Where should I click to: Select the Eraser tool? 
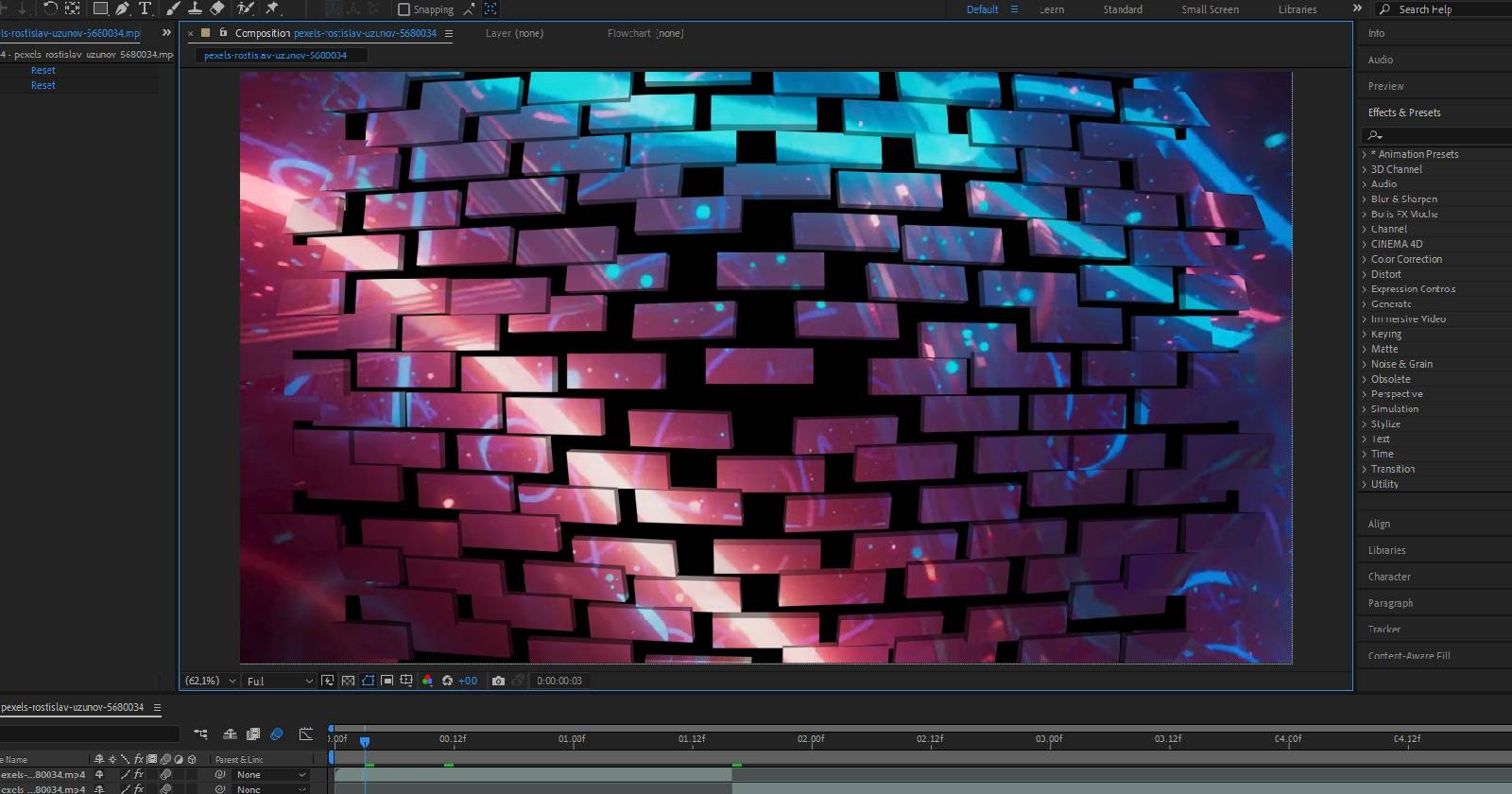click(x=217, y=9)
